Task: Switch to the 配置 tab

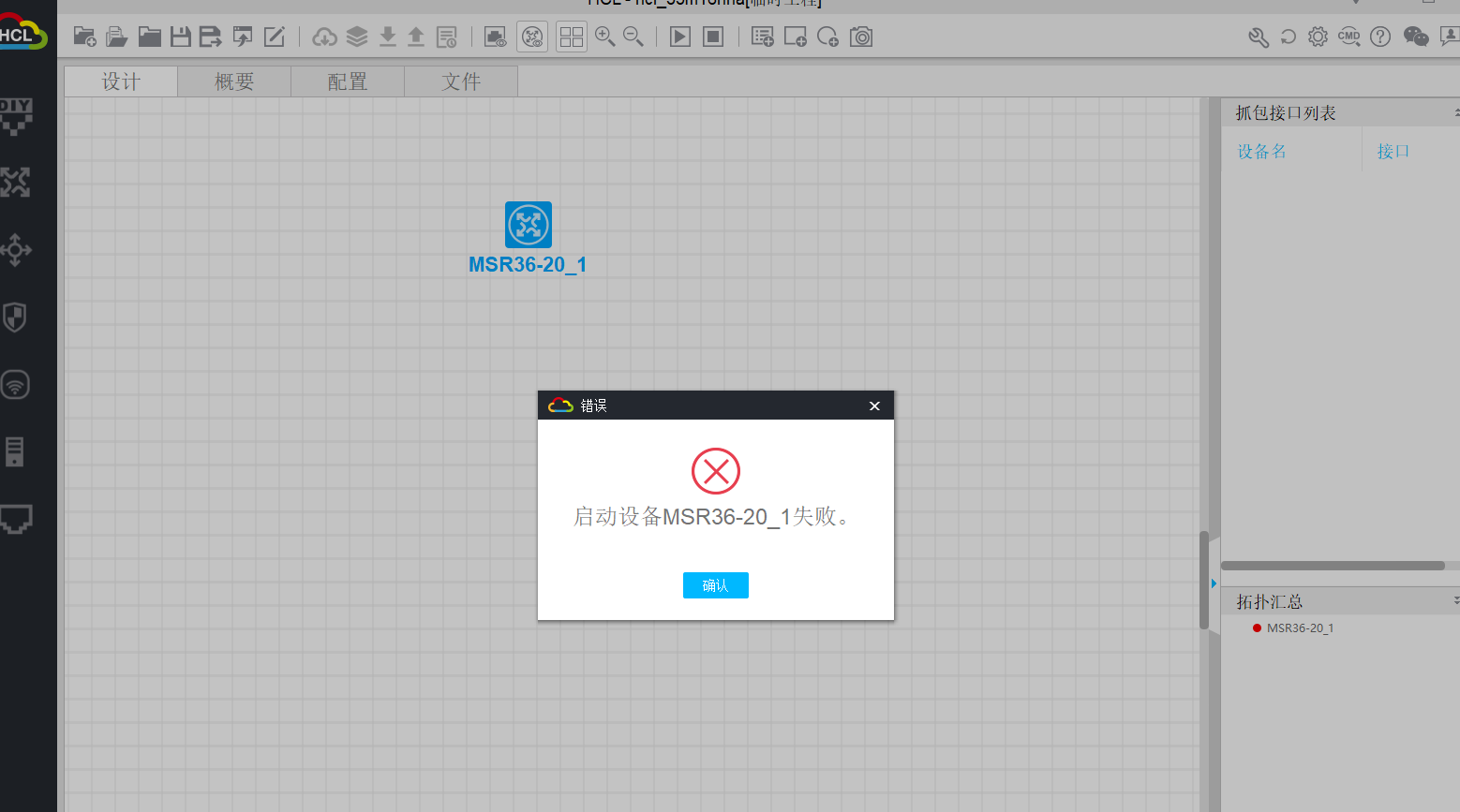Action: pos(348,81)
